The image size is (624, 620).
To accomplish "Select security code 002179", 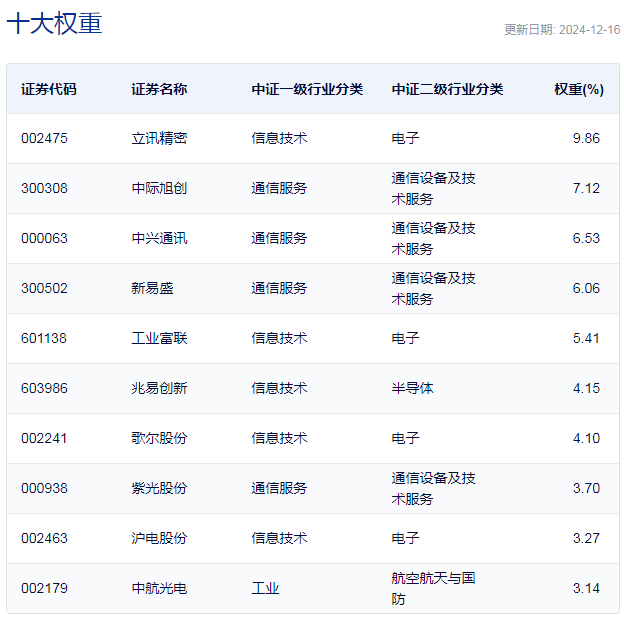I will 44,589.
